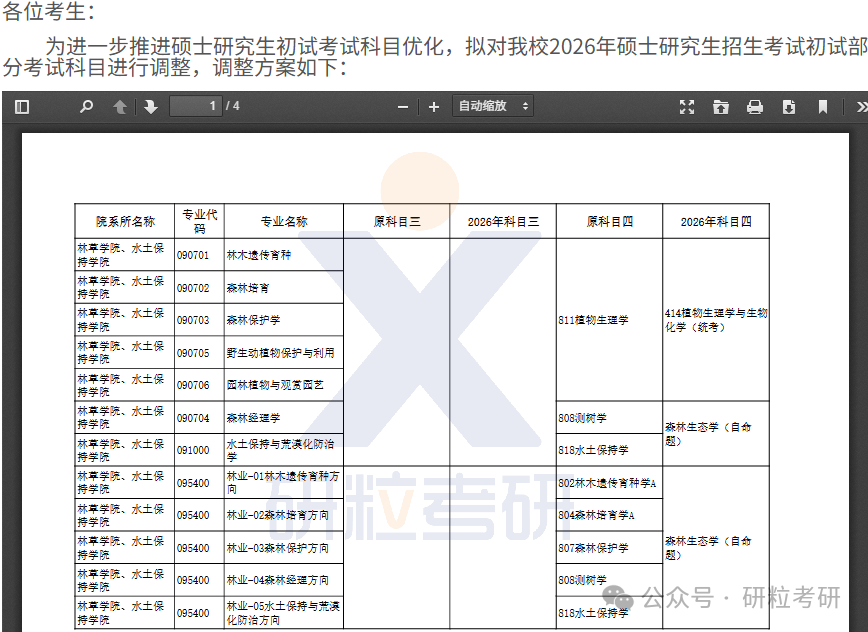Print the PDF document
This screenshot has height=632, width=868.
pos(755,107)
